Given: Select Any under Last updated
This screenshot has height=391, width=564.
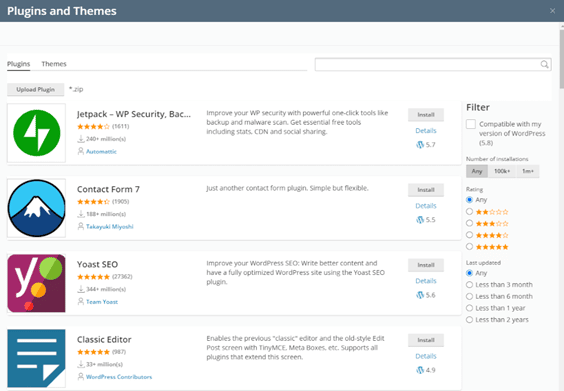Looking at the screenshot, I should tap(469, 273).
